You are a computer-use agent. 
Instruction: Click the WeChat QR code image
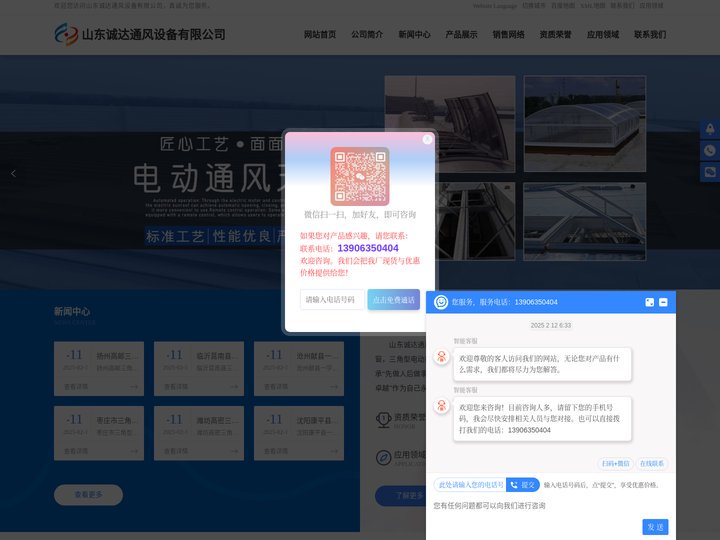point(360,176)
